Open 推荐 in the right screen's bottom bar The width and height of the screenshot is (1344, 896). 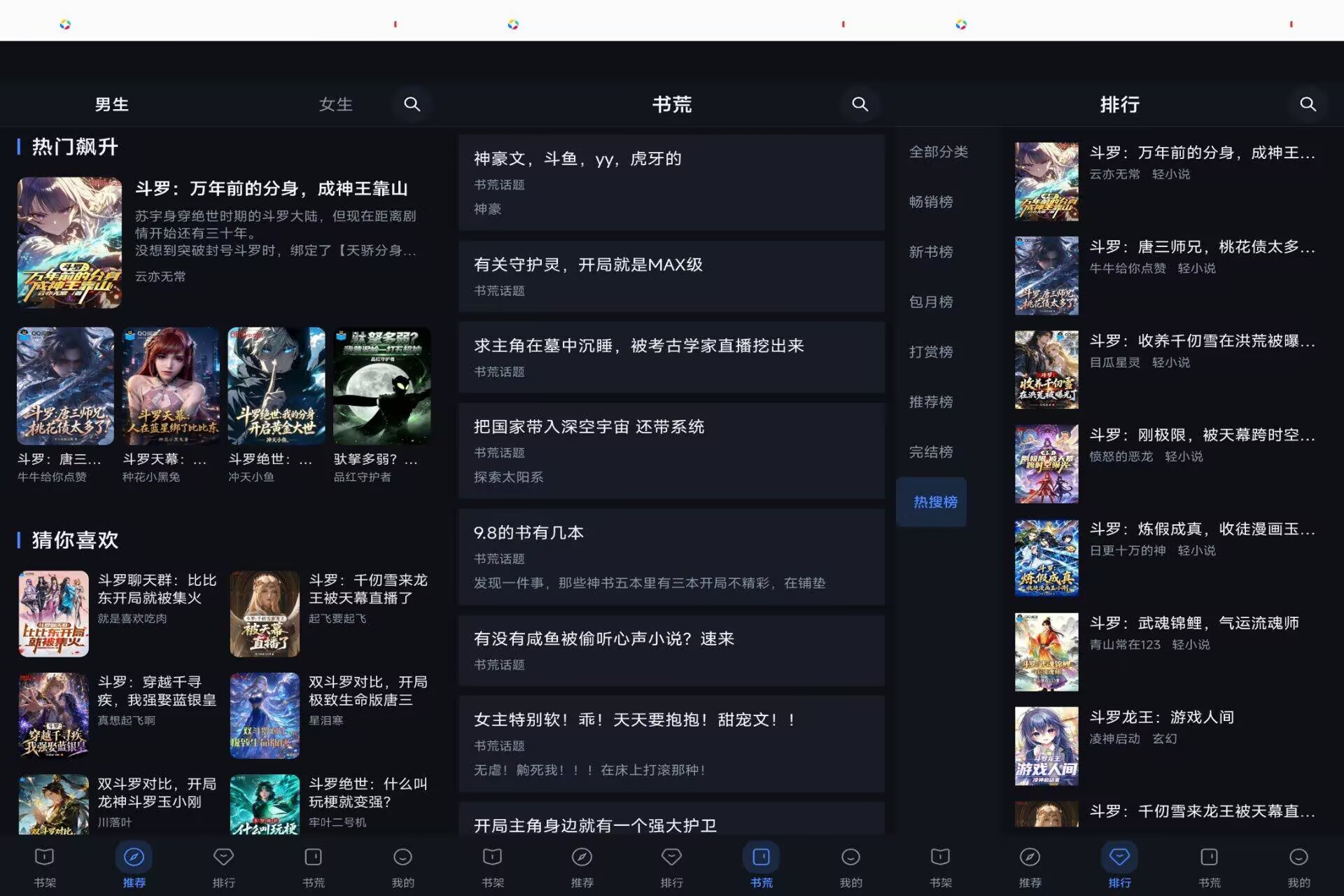pyautogui.click(x=1030, y=867)
